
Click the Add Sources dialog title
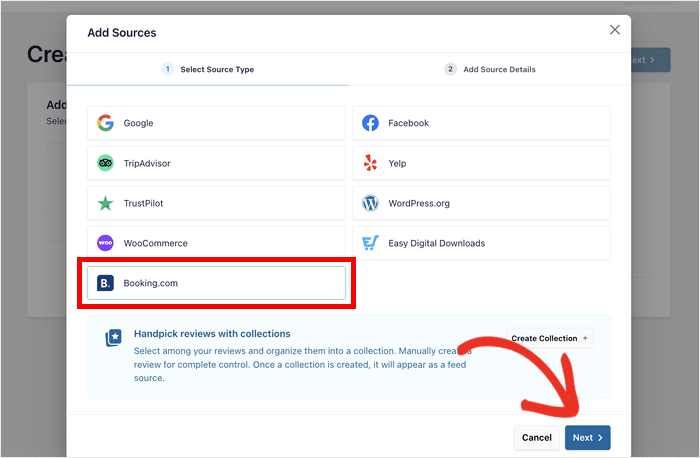(122, 33)
